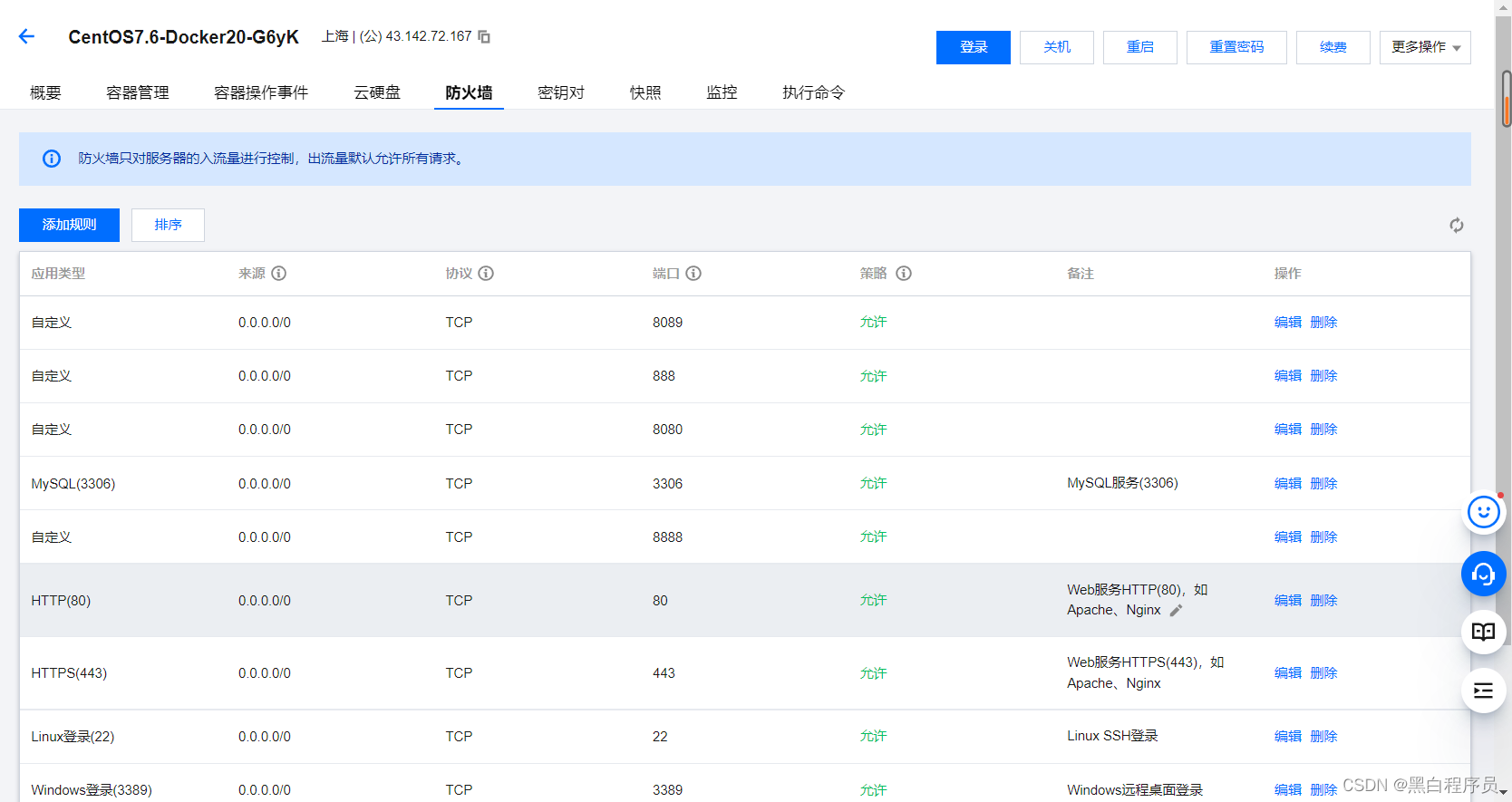Edit the port 888 rule
Viewport: 1512px width, 802px height.
tap(1287, 376)
